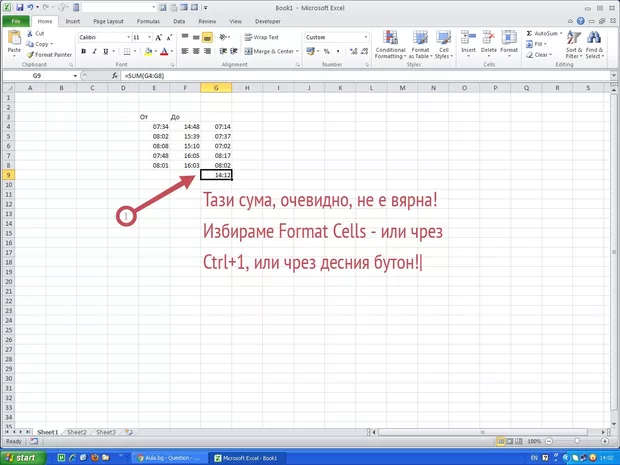Apply the red font color
This screenshot has width=620, height=465.
[x=164, y=51]
